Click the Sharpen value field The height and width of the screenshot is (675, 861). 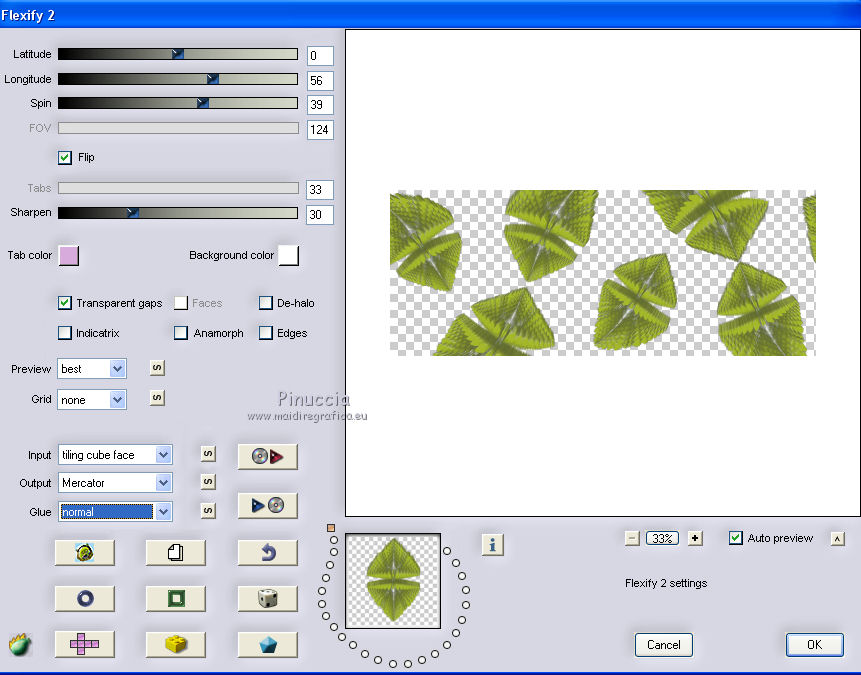coord(320,214)
